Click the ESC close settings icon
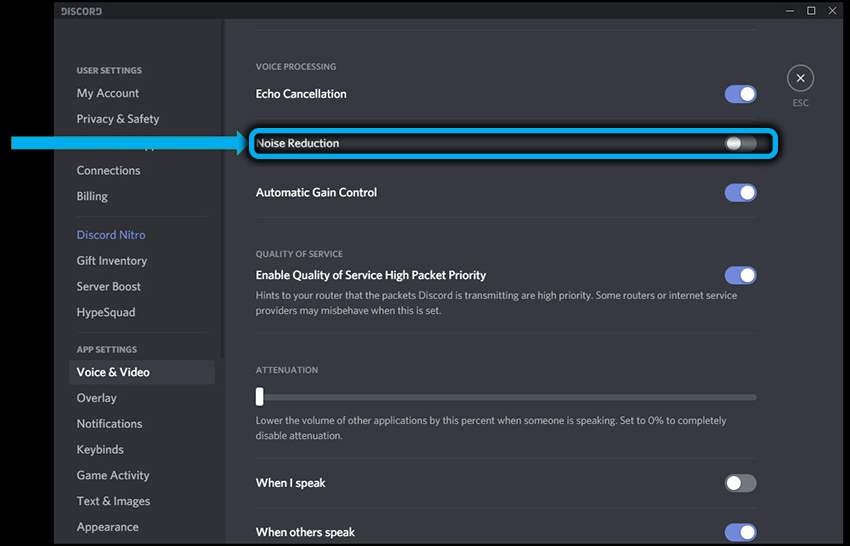Viewport: 850px width, 546px height. click(x=800, y=78)
